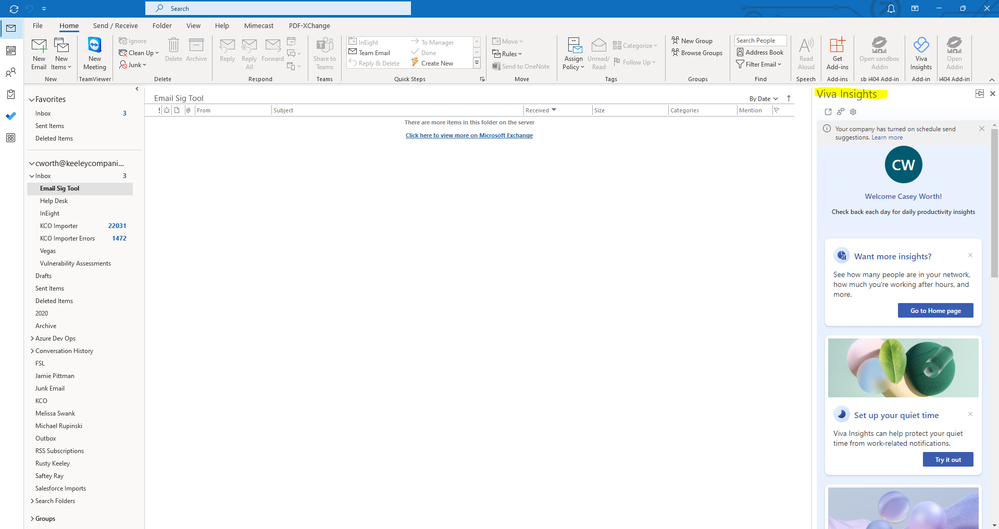This screenshot has width=999, height=529.
Task: Dismiss the Want more insights card
Action: (x=970, y=255)
